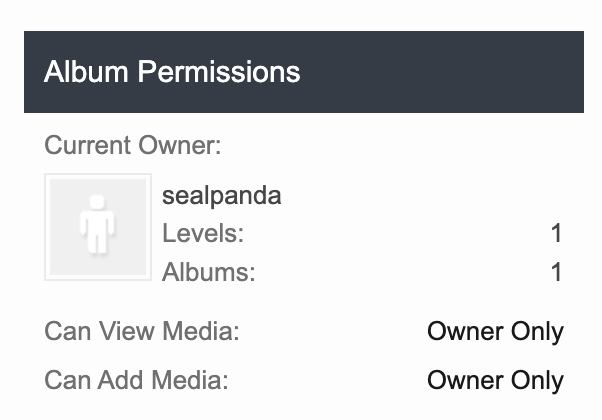Click the Albums label under sealpanda
This screenshot has height=420, width=602.
(208, 272)
